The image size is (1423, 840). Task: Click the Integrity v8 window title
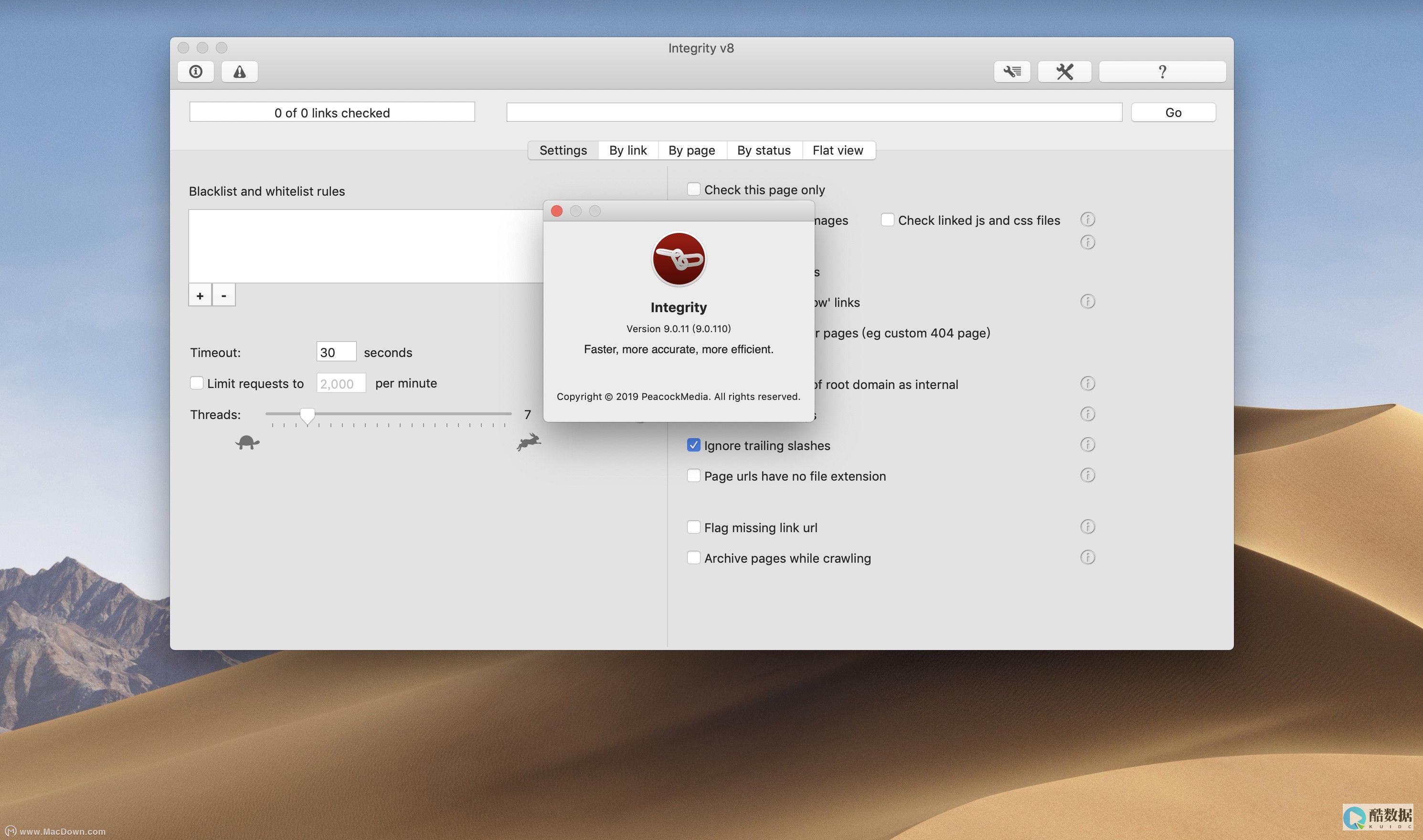(x=701, y=48)
